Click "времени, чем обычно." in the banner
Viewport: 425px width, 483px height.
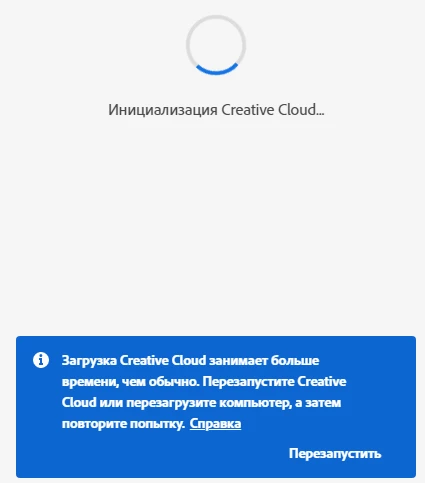(x=130, y=381)
